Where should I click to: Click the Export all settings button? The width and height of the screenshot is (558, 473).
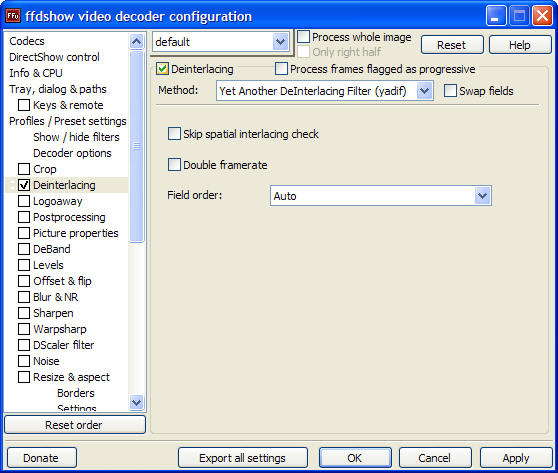coord(243,458)
